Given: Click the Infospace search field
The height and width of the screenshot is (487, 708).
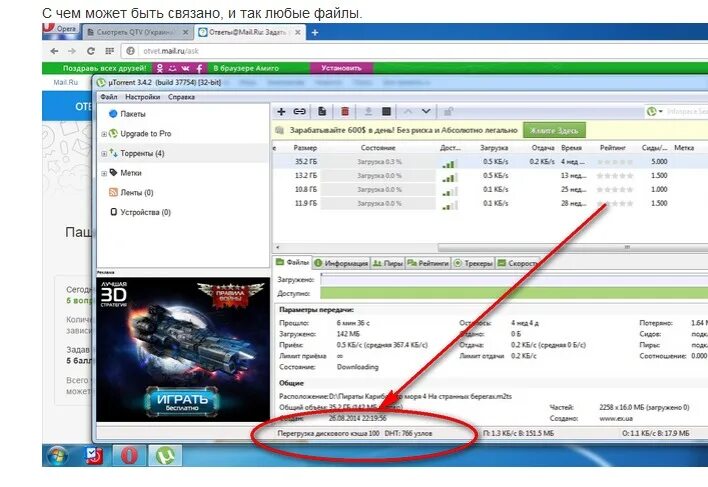Looking at the screenshot, I should pos(686,111).
